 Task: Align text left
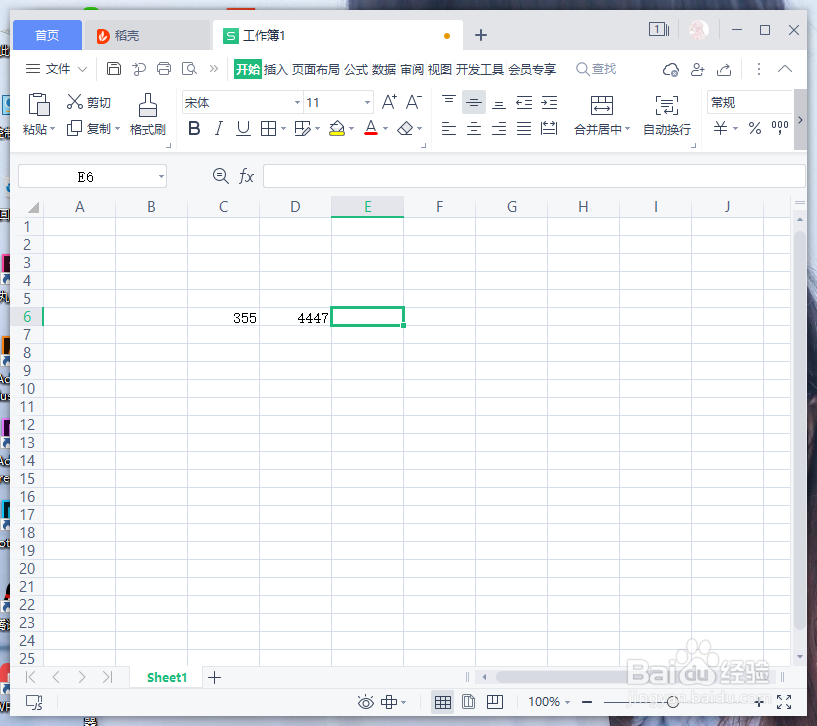point(449,128)
